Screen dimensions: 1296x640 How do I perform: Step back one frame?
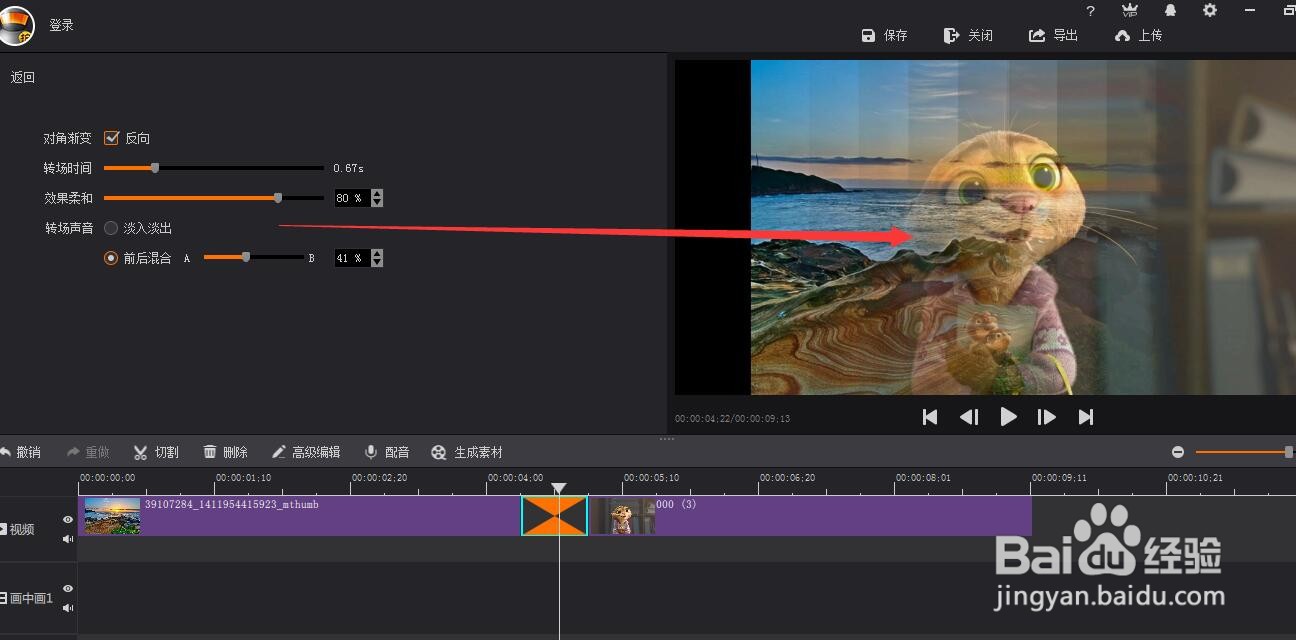click(969, 417)
